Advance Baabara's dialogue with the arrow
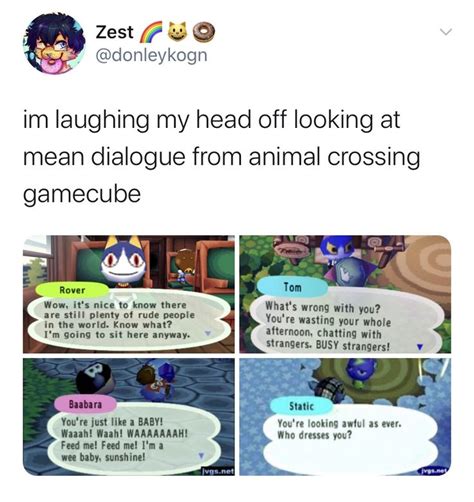The width and height of the screenshot is (474, 502). click(x=201, y=455)
